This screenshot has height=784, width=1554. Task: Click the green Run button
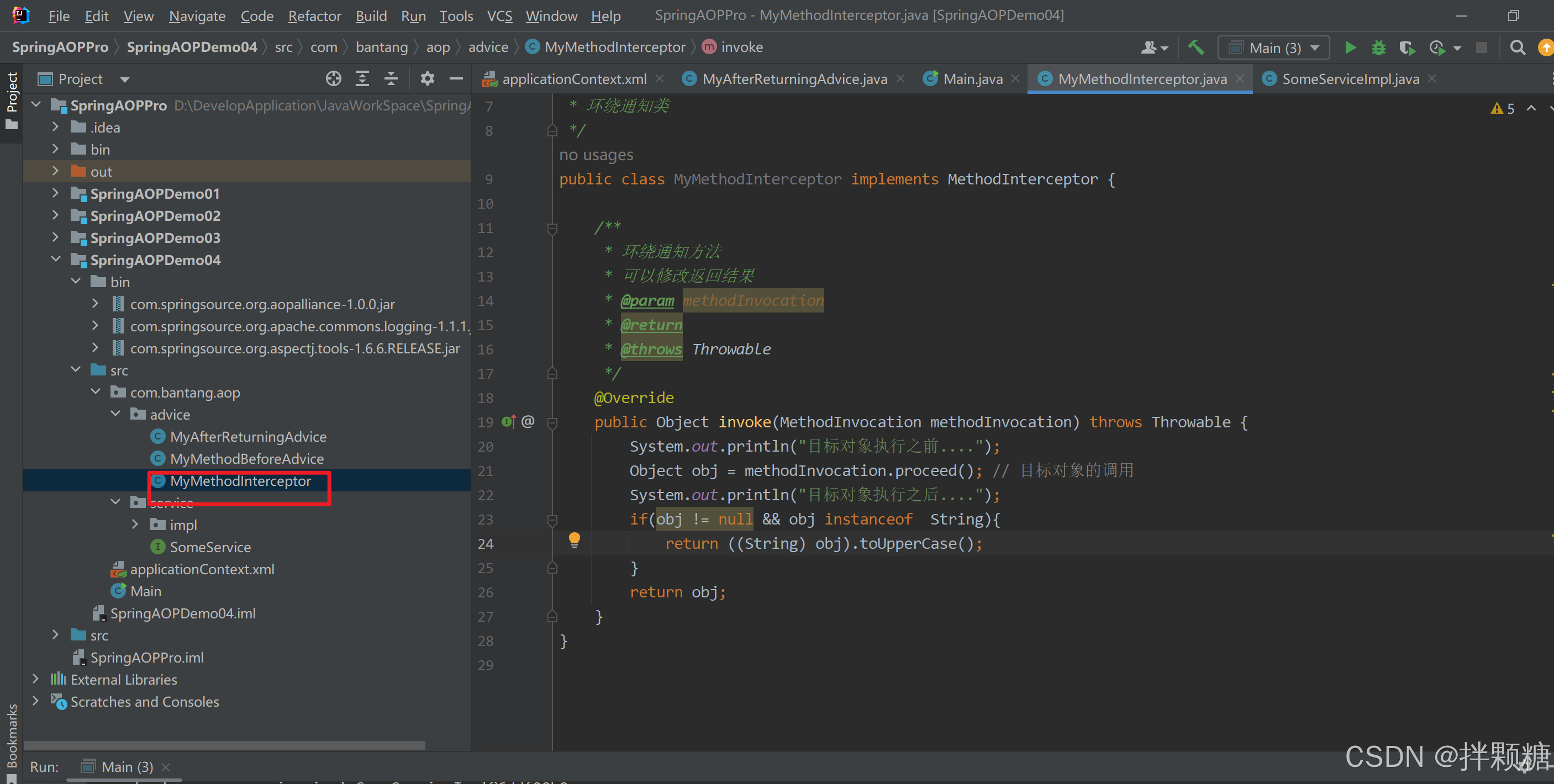[1350, 47]
